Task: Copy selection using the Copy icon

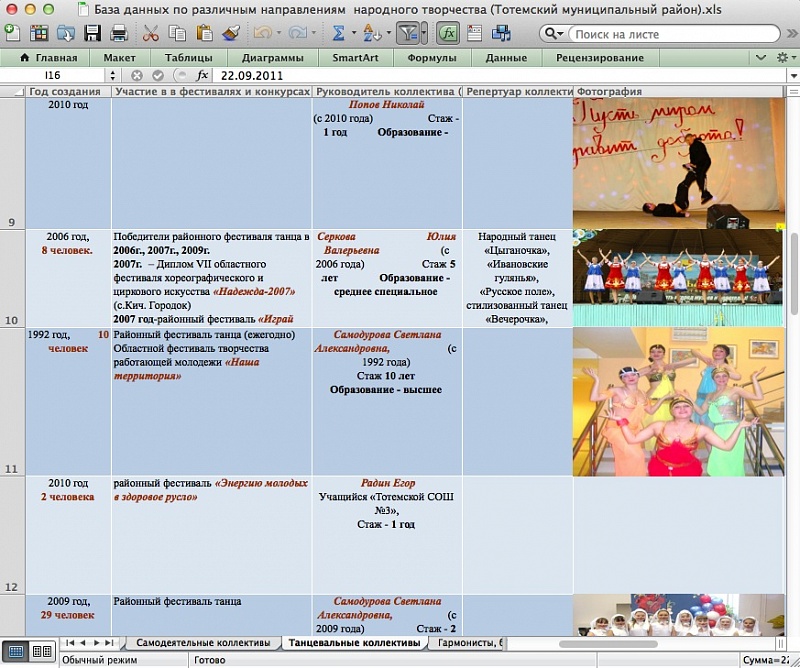Action: (x=177, y=33)
